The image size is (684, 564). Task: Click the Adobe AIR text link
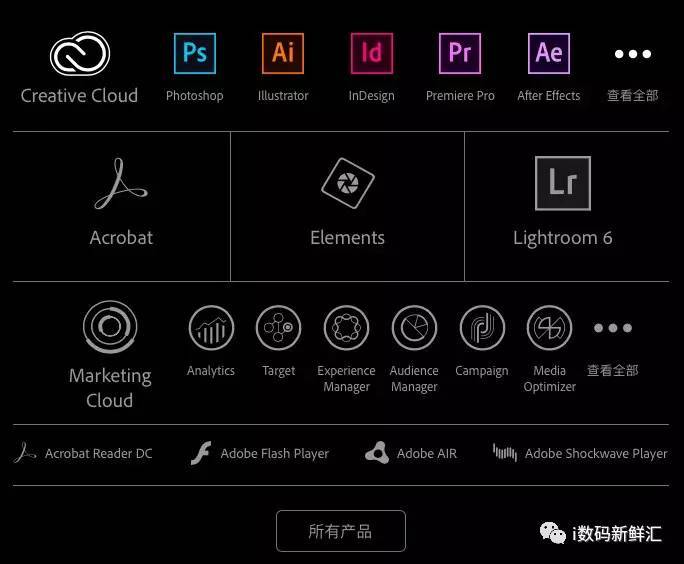(427, 454)
